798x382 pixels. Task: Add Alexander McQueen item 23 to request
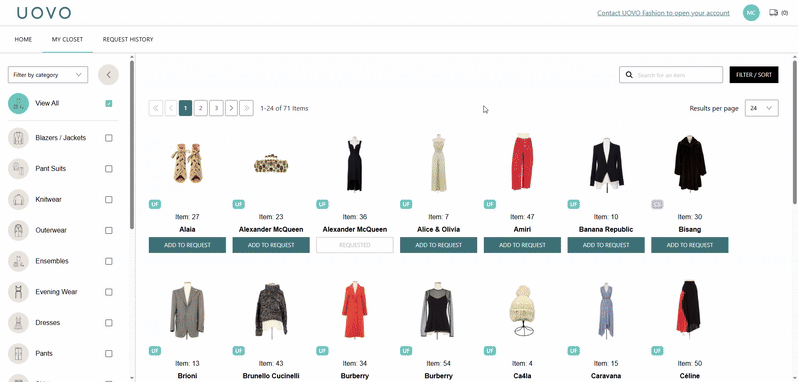[x=271, y=245]
